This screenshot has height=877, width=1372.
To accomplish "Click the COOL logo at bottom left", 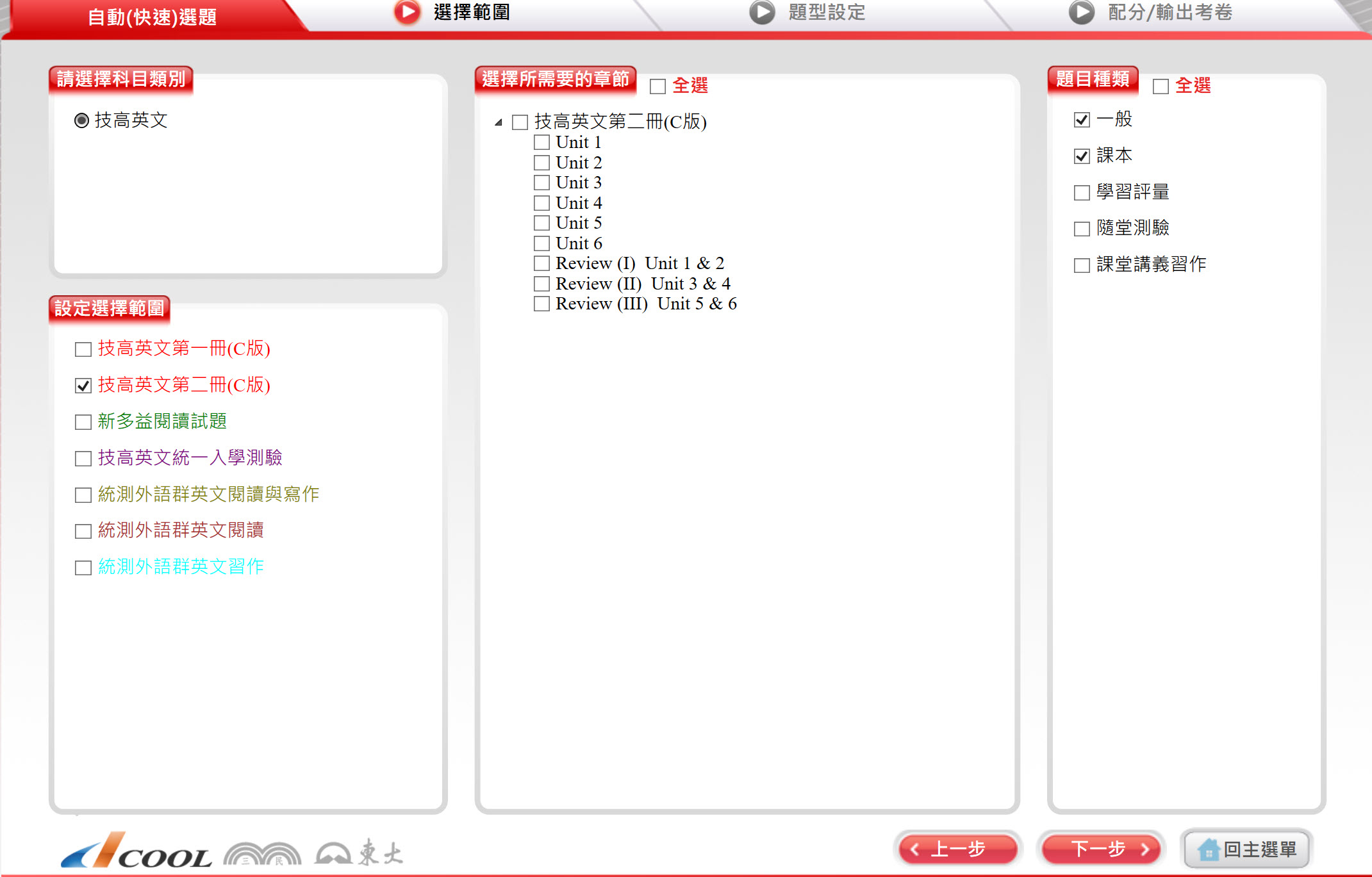I will tap(136, 852).
